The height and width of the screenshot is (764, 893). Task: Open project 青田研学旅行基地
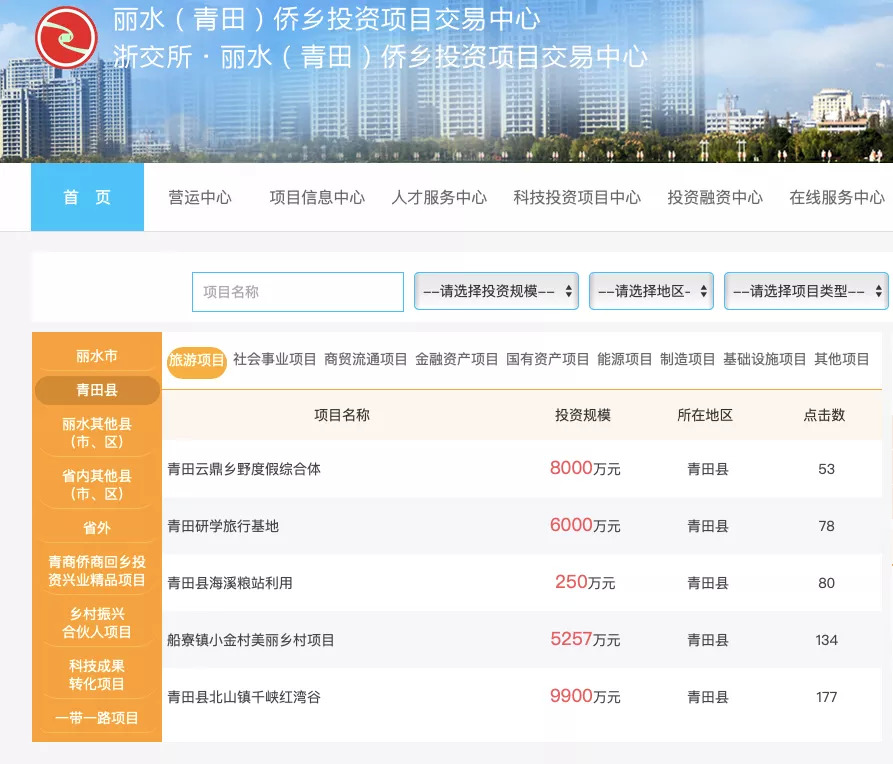pos(223,526)
